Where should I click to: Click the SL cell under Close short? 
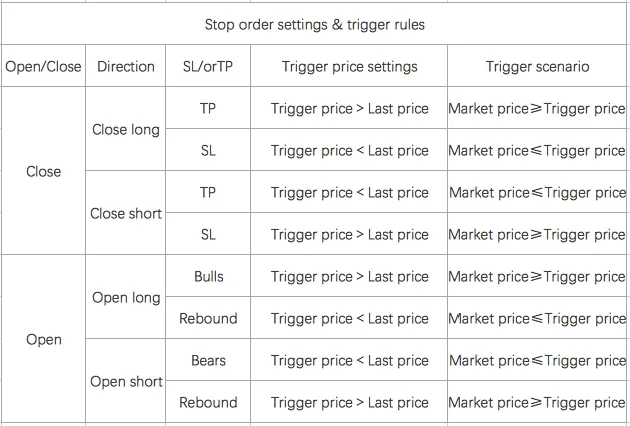[208, 235]
